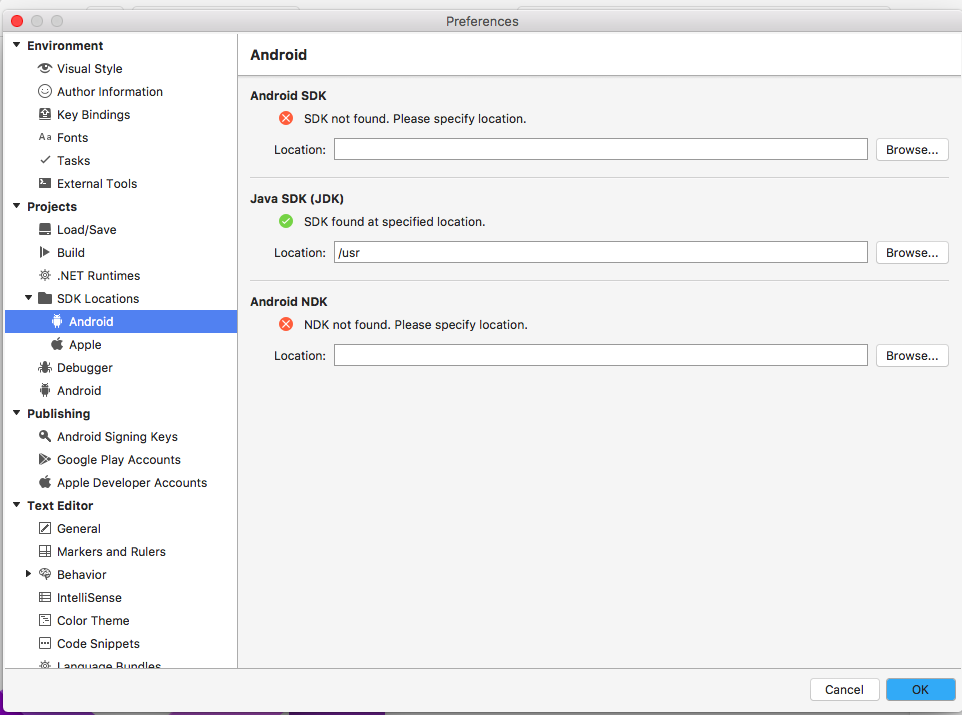Select the Fonts preferences page
Screen dimensions: 962x715
click(72, 137)
